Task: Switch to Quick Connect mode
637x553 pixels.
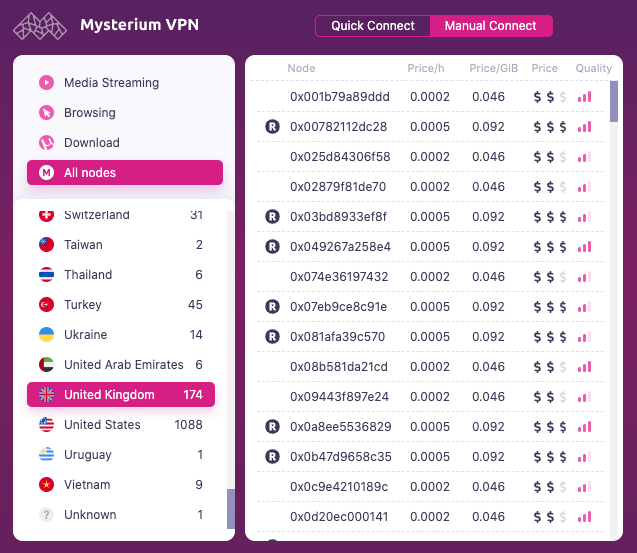Action: click(x=373, y=26)
